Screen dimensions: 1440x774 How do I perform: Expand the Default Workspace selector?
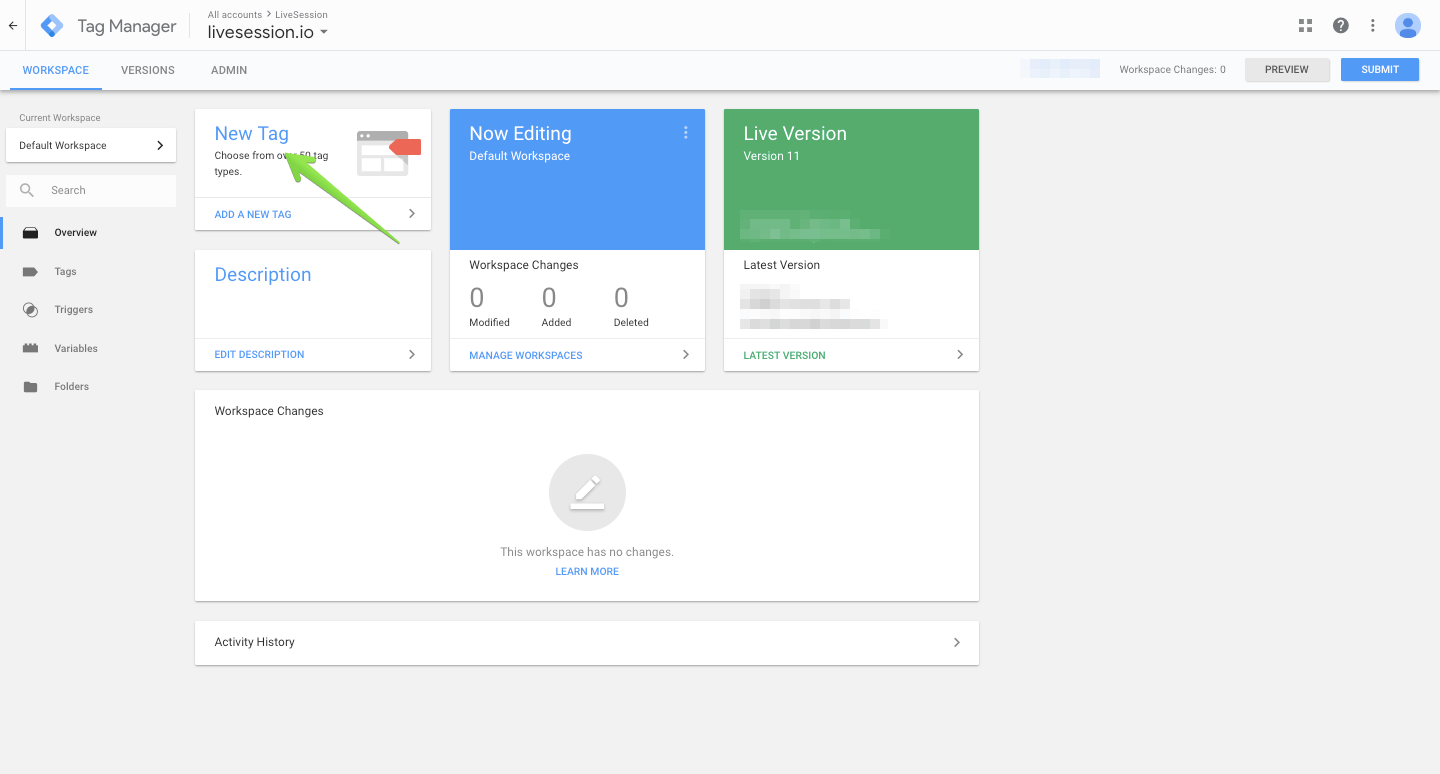[91, 145]
